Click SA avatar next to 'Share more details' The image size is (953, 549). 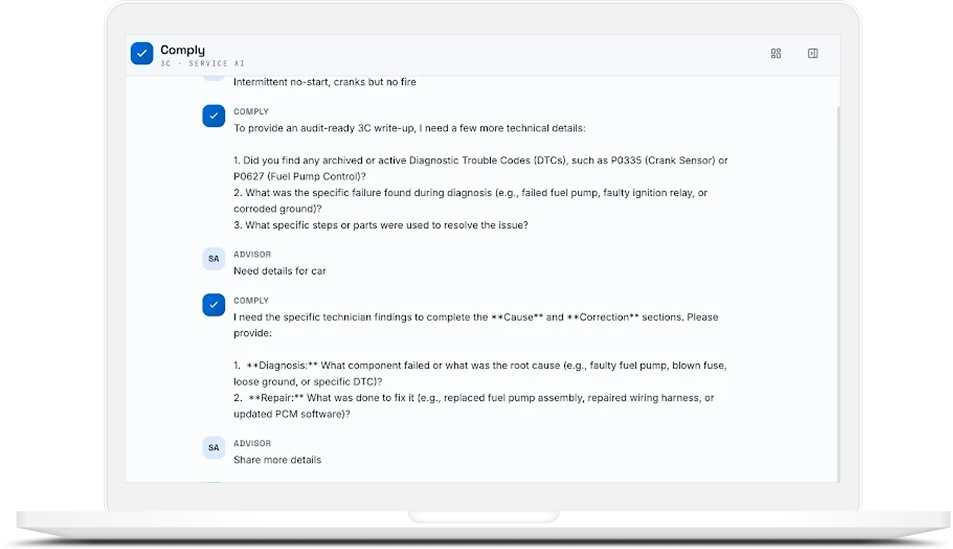[x=213, y=447]
